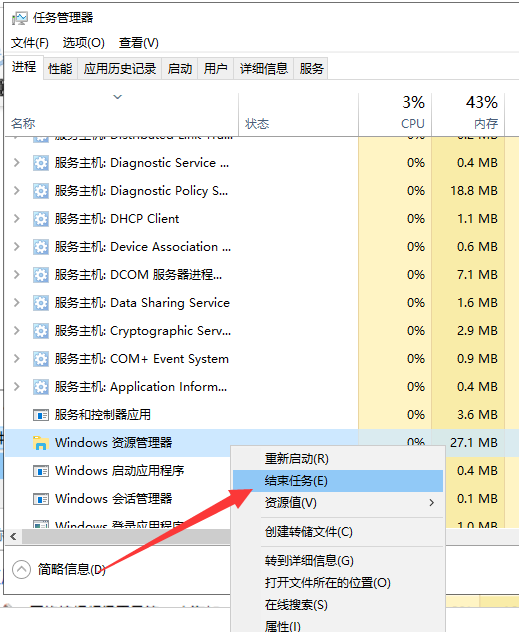
Task: Sort by the 名称 column header
Action: 121,115
